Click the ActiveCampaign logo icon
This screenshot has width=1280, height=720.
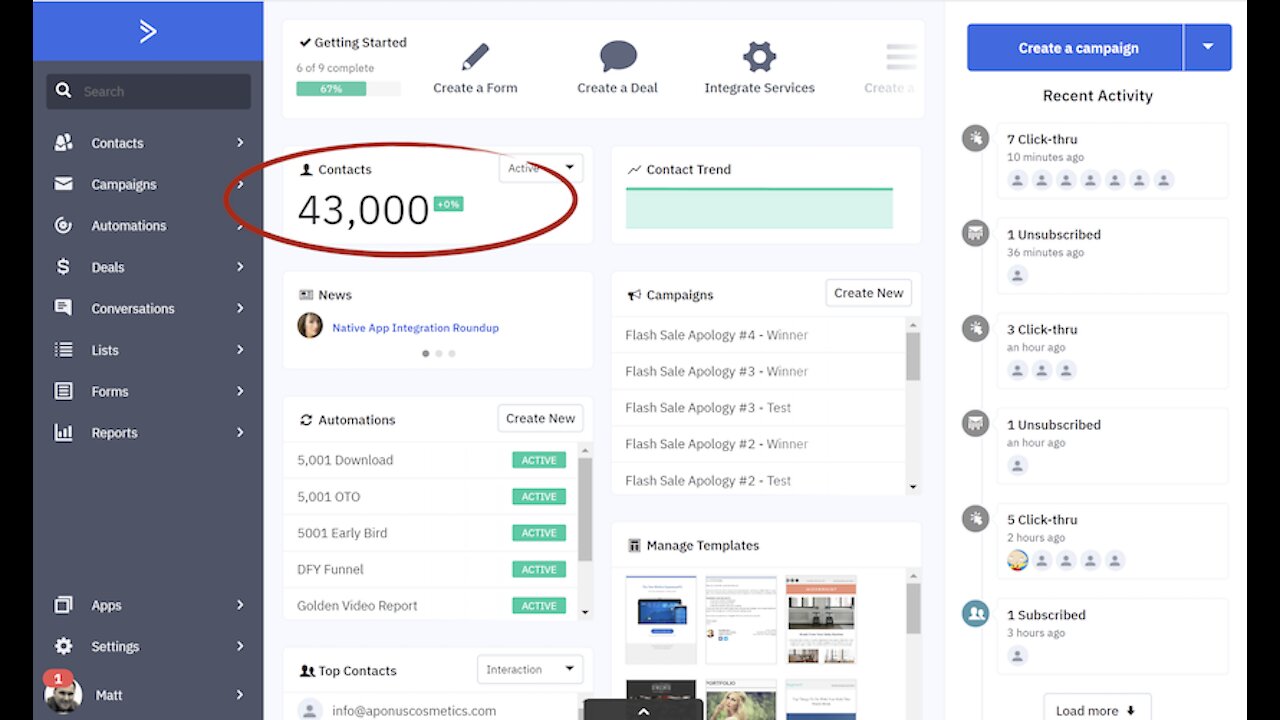pos(148,31)
